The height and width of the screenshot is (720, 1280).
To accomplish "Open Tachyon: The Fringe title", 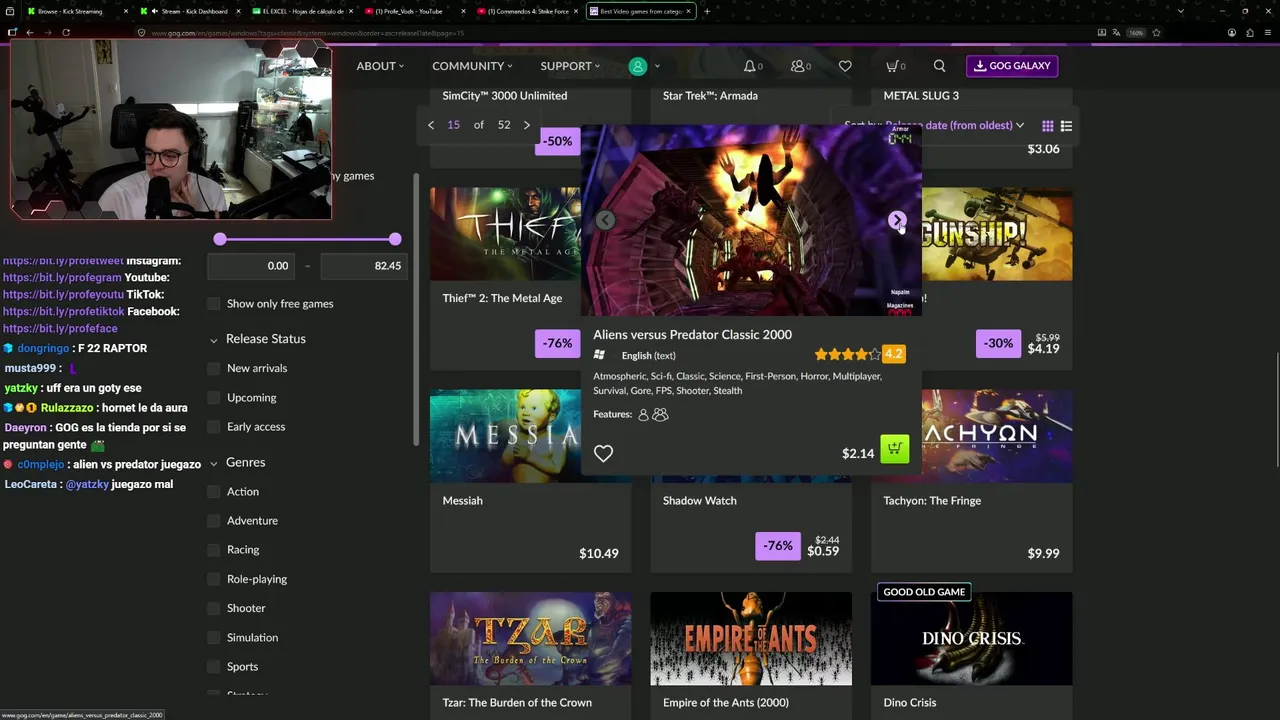I will [932, 501].
